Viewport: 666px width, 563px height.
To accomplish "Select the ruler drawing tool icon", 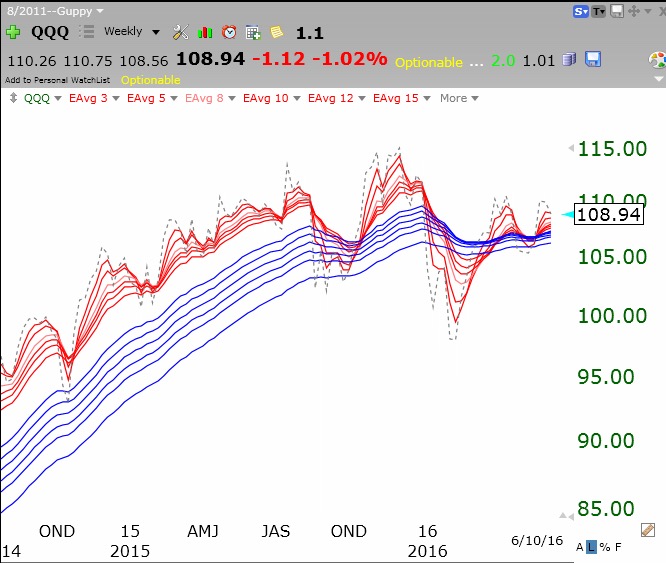I will 648,530.
